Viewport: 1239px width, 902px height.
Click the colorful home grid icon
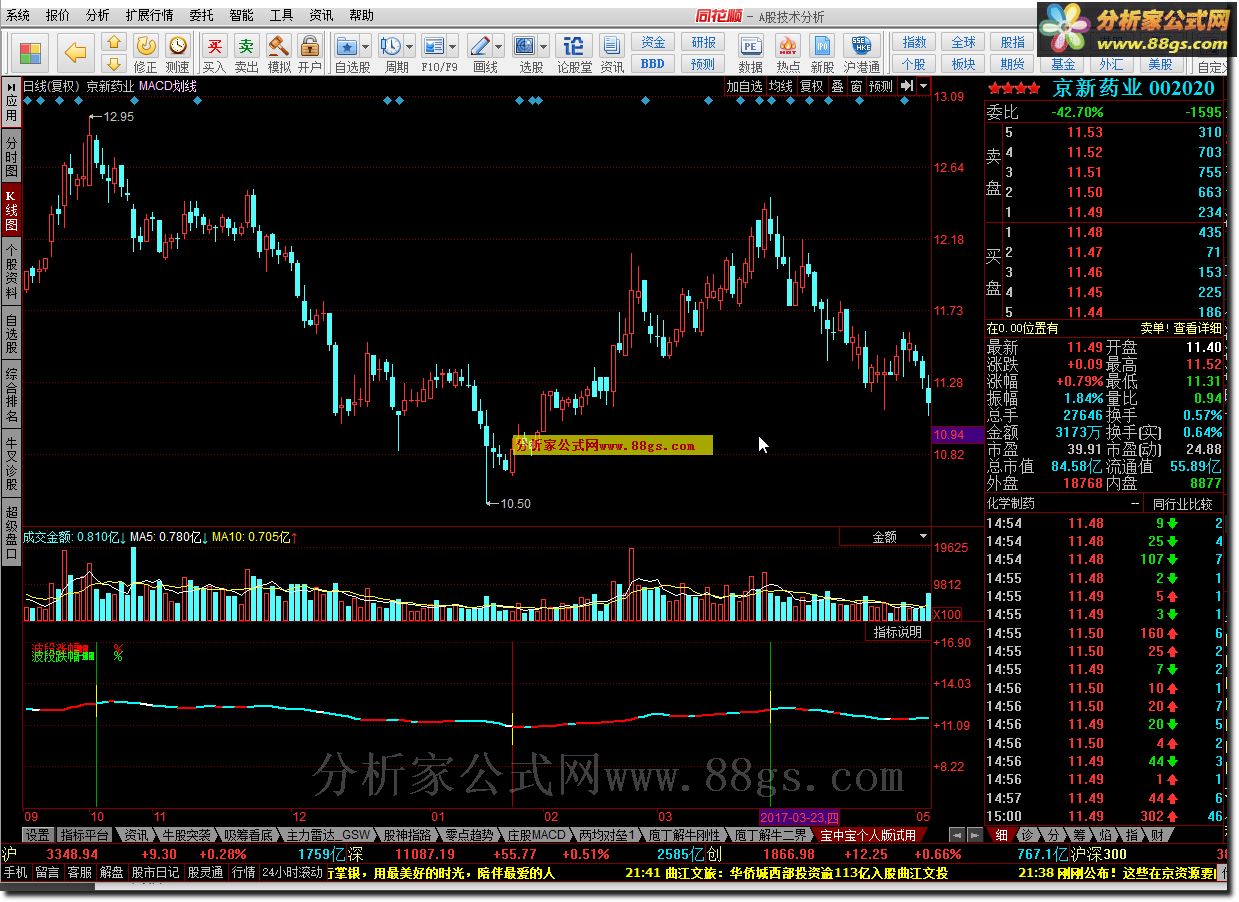(x=31, y=52)
